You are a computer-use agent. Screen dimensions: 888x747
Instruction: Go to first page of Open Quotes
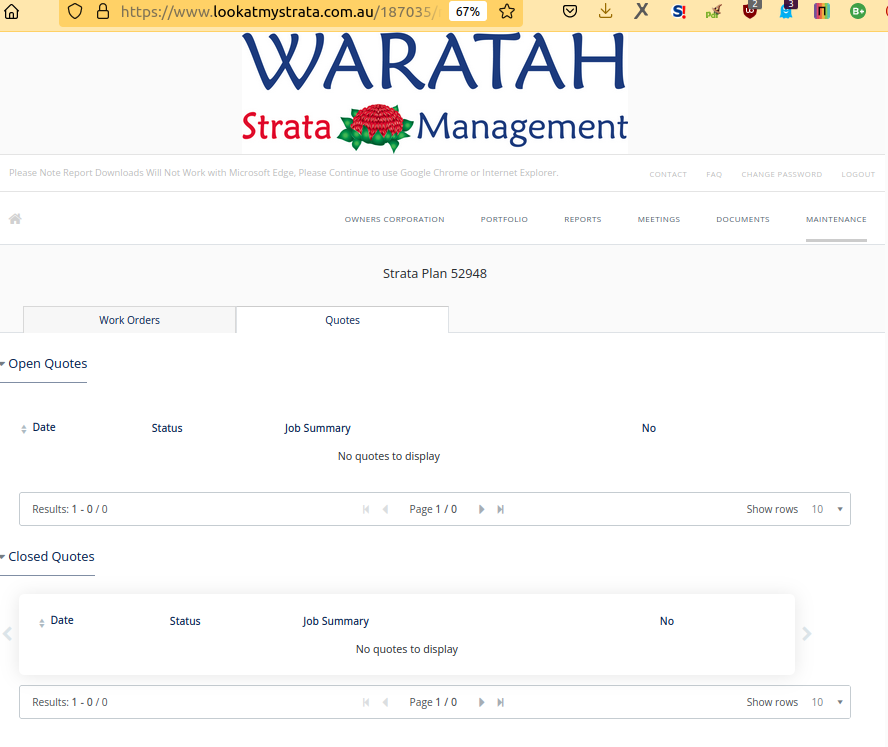click(366, 509)
